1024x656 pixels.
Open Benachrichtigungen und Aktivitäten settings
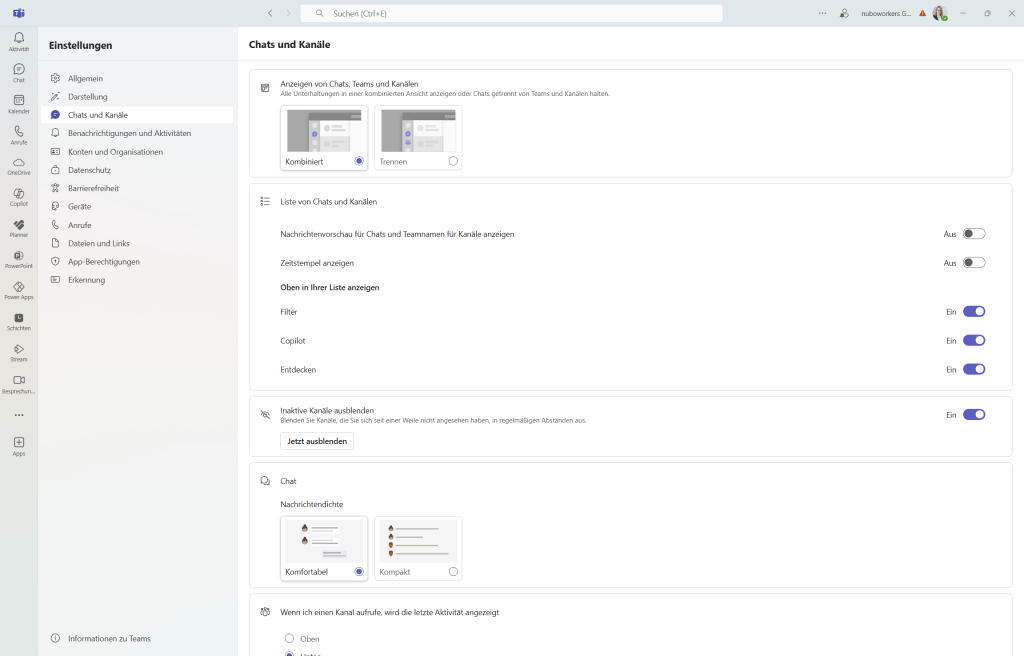pyautogui.click(x=136, y=133)
